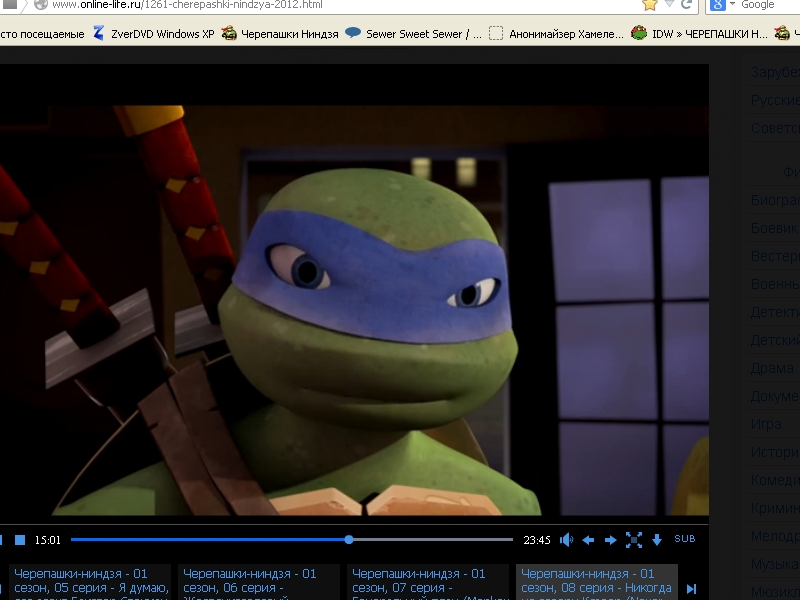Go to previous video with left arrow
800x600 pixels.
pyautogui.click(x=588, y=540)
